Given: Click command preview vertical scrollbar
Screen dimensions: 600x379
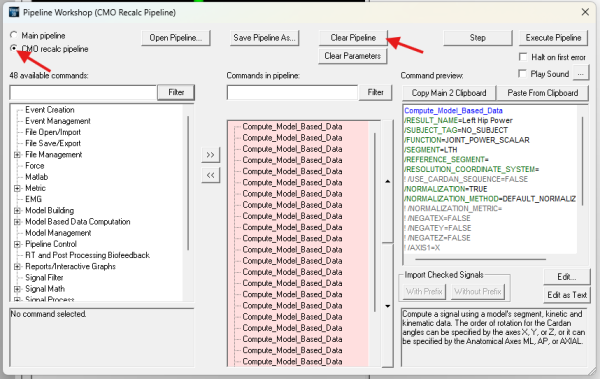Looking at the screenshot, I should point(582,161).
